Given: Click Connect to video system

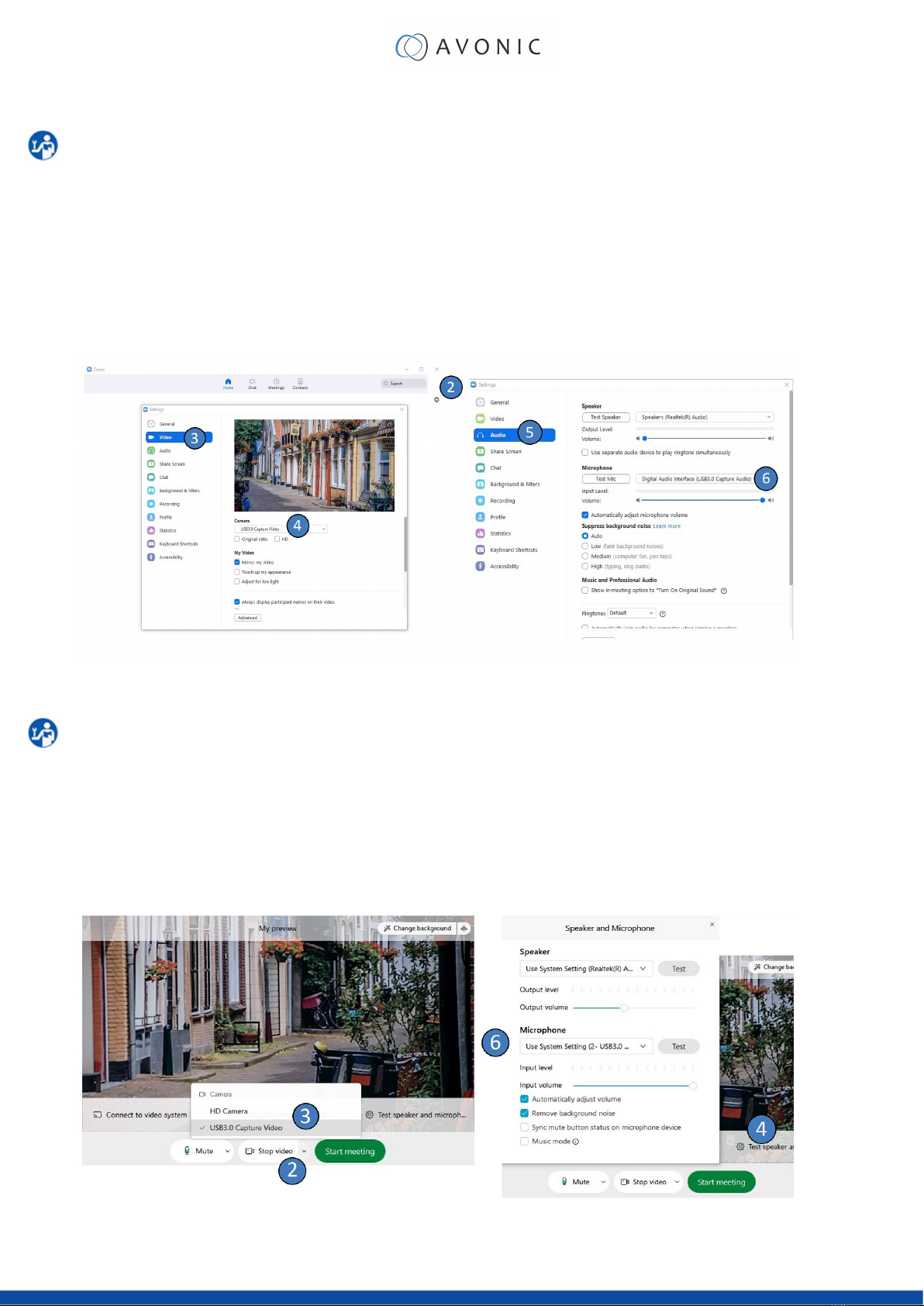Looking at the screenshot, I should click(x=140, y=1115).
